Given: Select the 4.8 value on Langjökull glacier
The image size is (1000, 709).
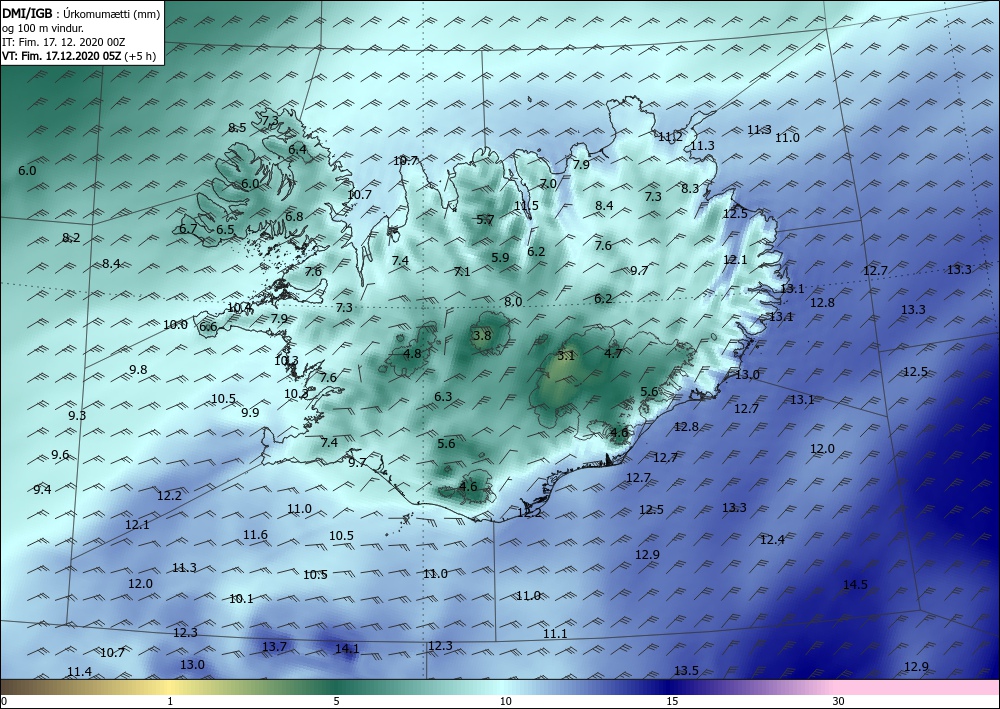Looking at the screenshot, I should click(x=413, y=353).
